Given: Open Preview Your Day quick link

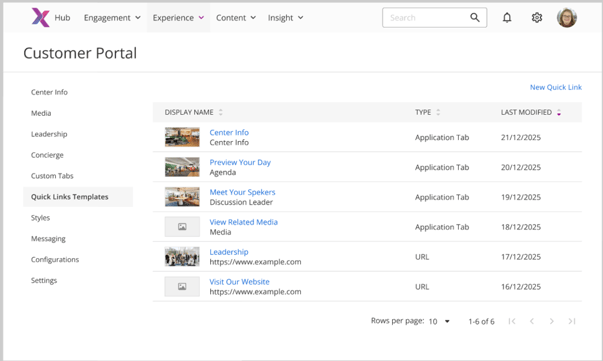Looking at the screenshot, I should pyautogui.click(x=240, y=162).
